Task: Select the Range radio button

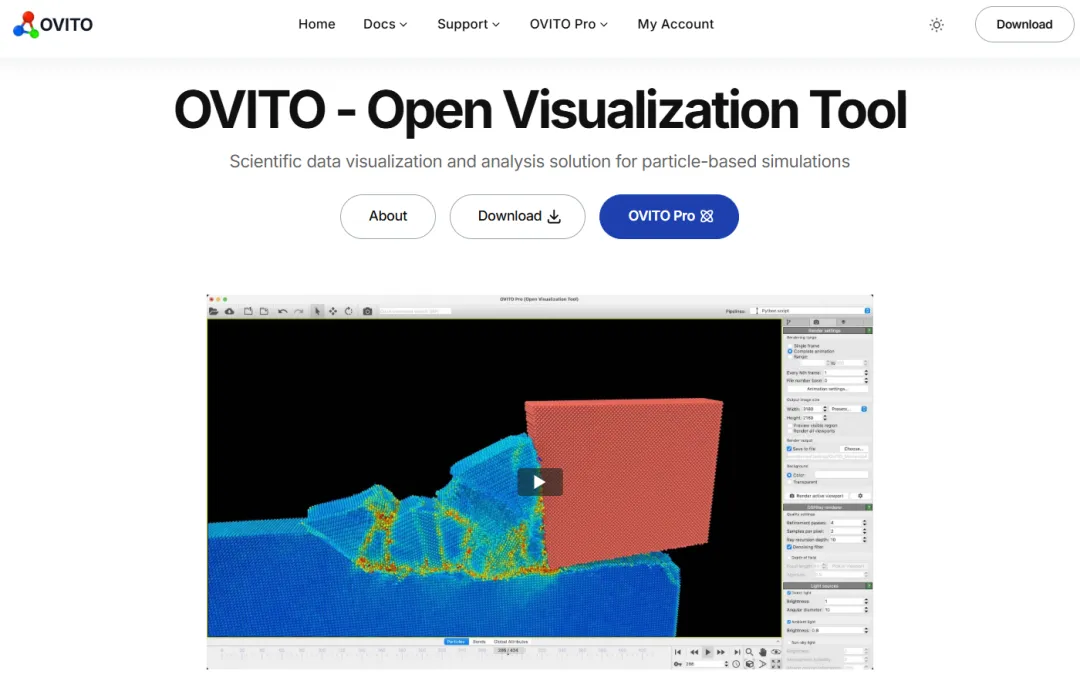Action: (790, 357)
